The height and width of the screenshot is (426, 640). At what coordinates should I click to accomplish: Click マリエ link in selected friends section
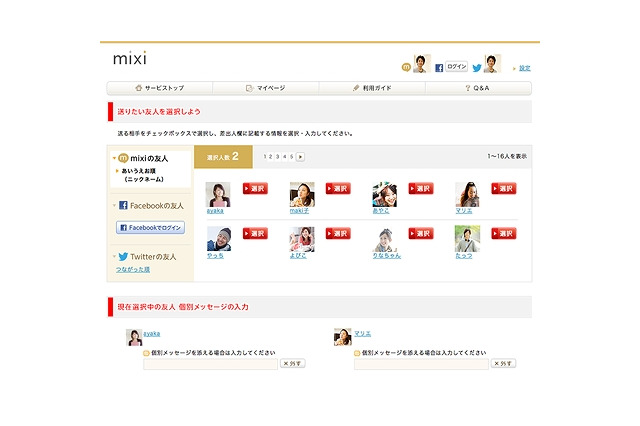click(x=362, y=334)
